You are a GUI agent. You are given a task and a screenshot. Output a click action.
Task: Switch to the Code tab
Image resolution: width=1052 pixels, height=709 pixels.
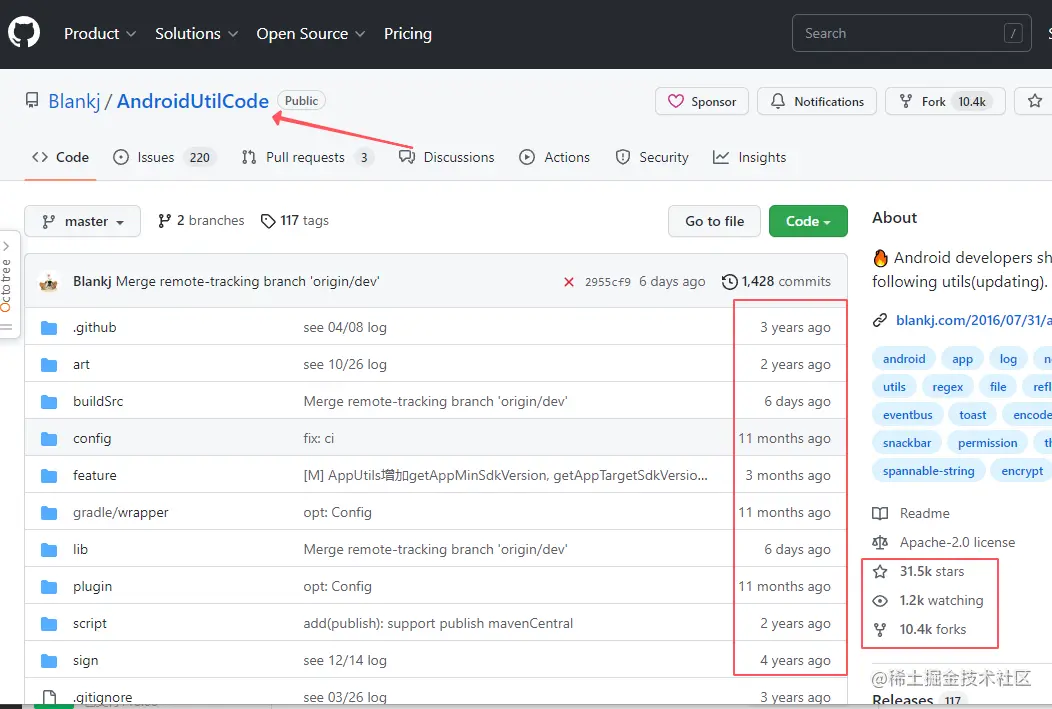tap(60, 157)
